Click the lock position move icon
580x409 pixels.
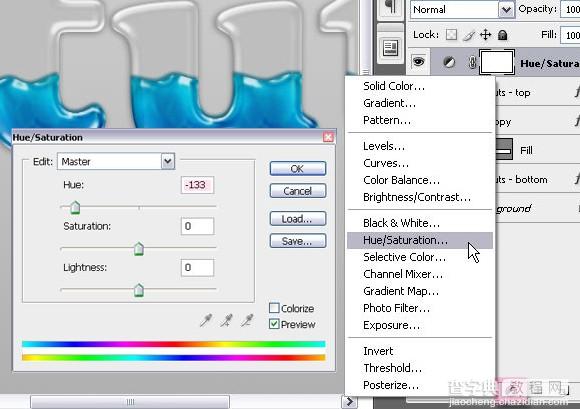pyautogui.click(x=485, y=35)
